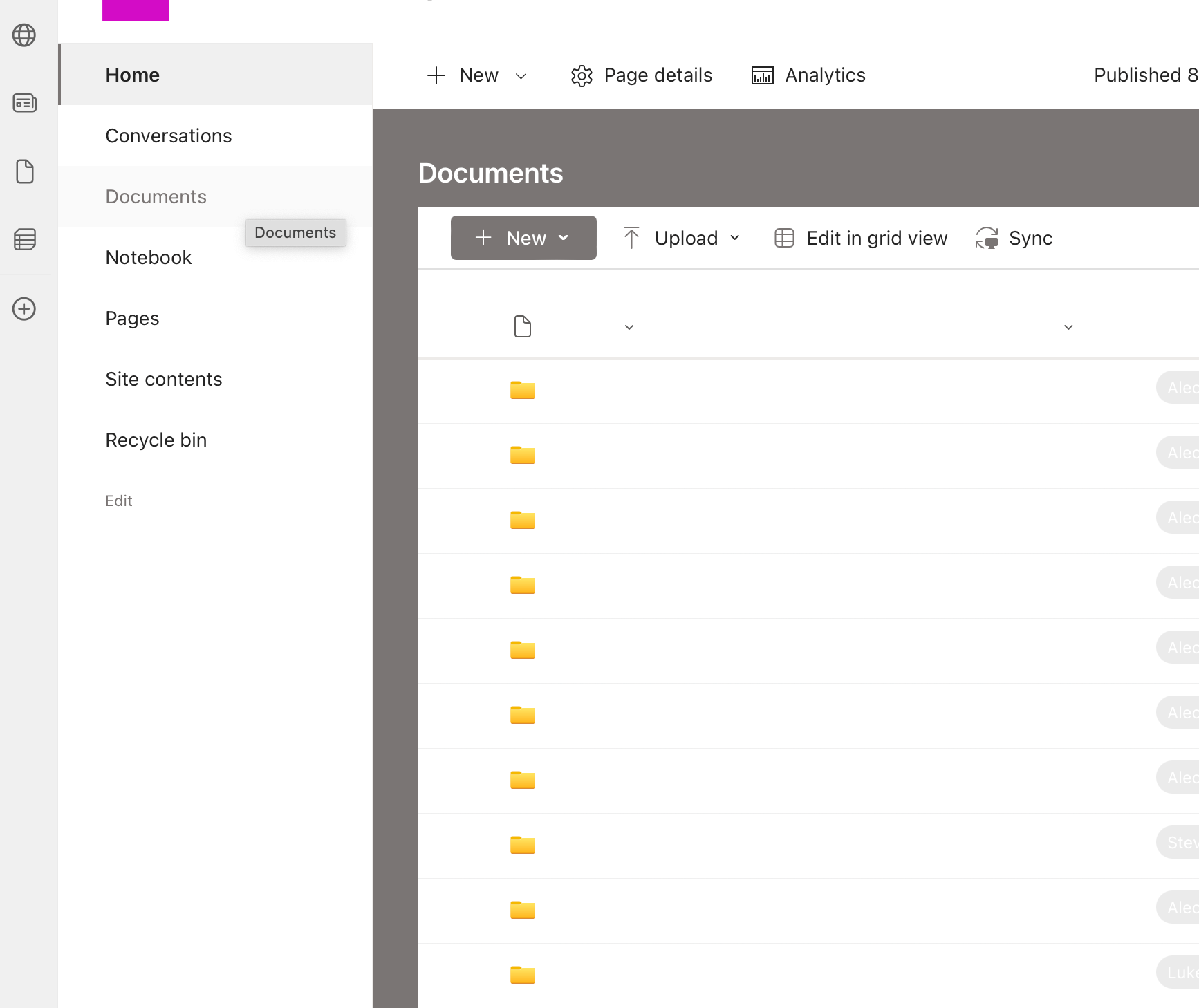The height and width of the screenshot is (1008, 1199).
Task: Open the My files page icon
Action: tap(25, 171)
